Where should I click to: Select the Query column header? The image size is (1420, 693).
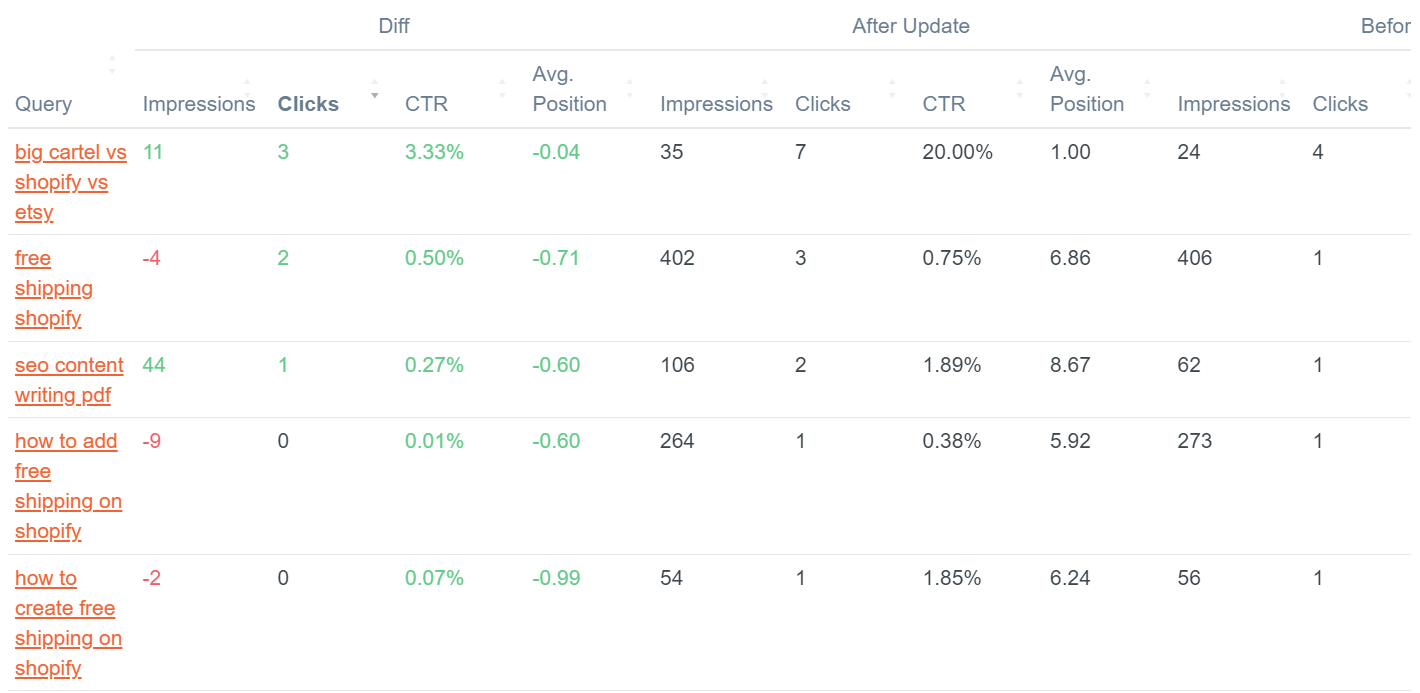(43, 104)
